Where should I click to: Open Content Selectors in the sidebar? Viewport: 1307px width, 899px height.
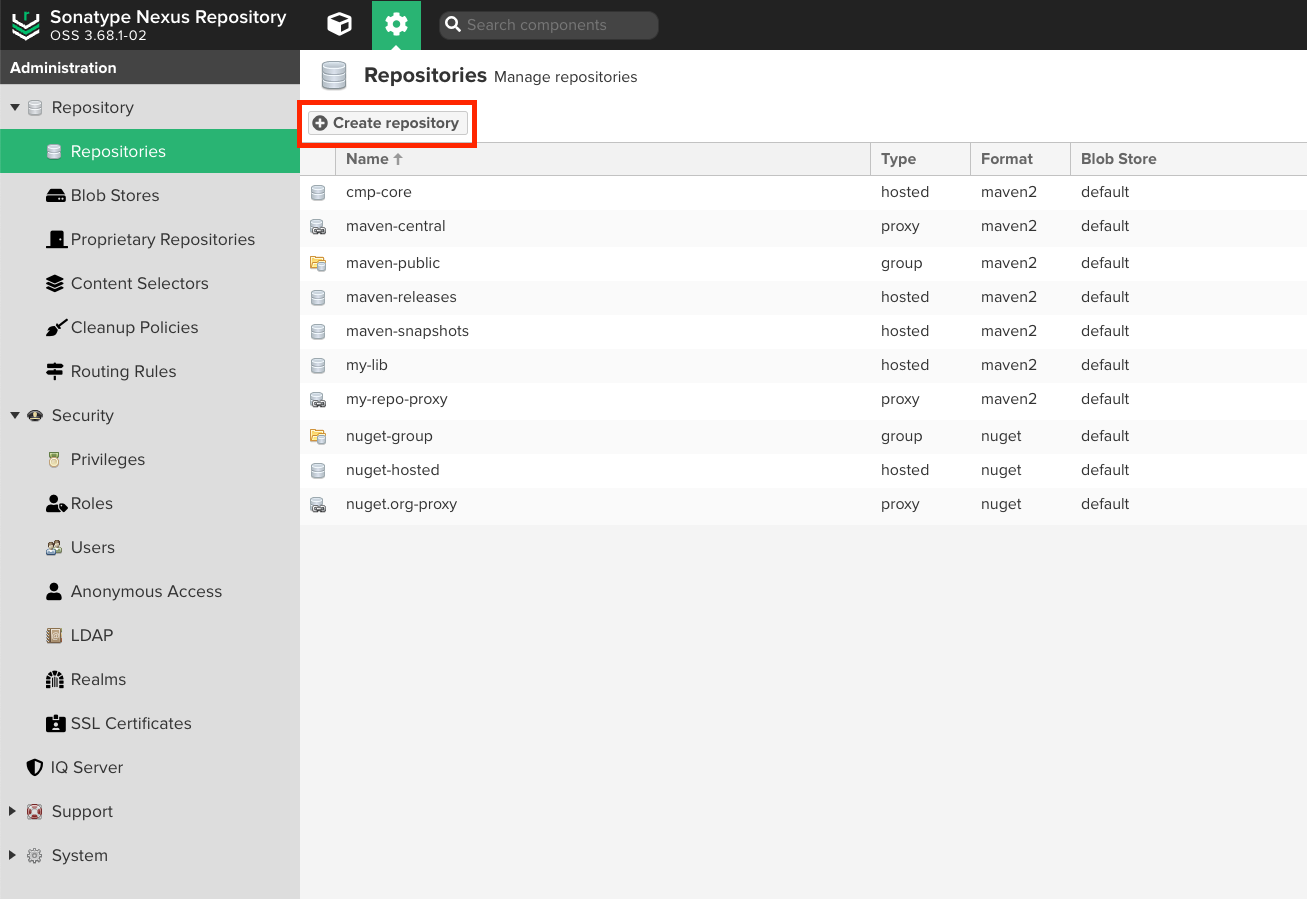point(150,284)
